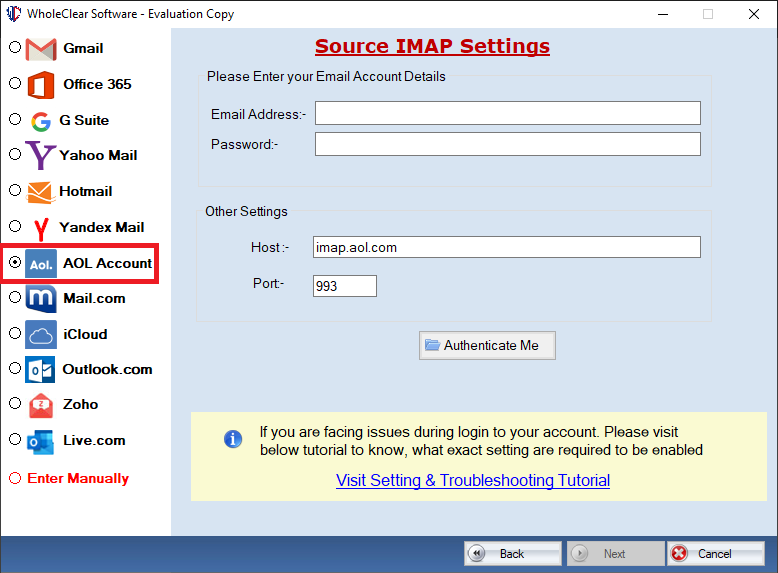Select the Mail.com radio button
Screen dimensions: 778x573
pos(15,297)
